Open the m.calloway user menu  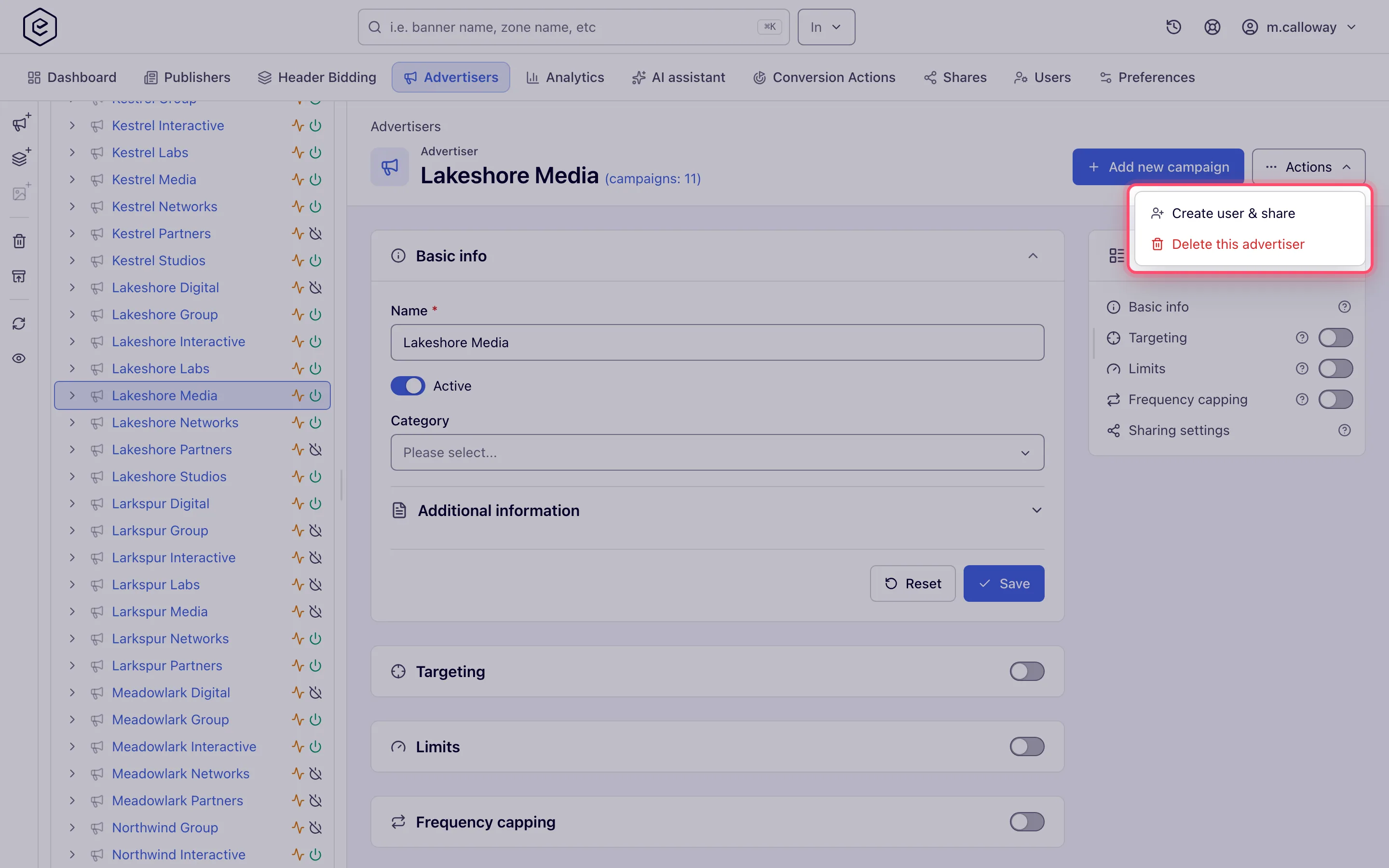1298,27
